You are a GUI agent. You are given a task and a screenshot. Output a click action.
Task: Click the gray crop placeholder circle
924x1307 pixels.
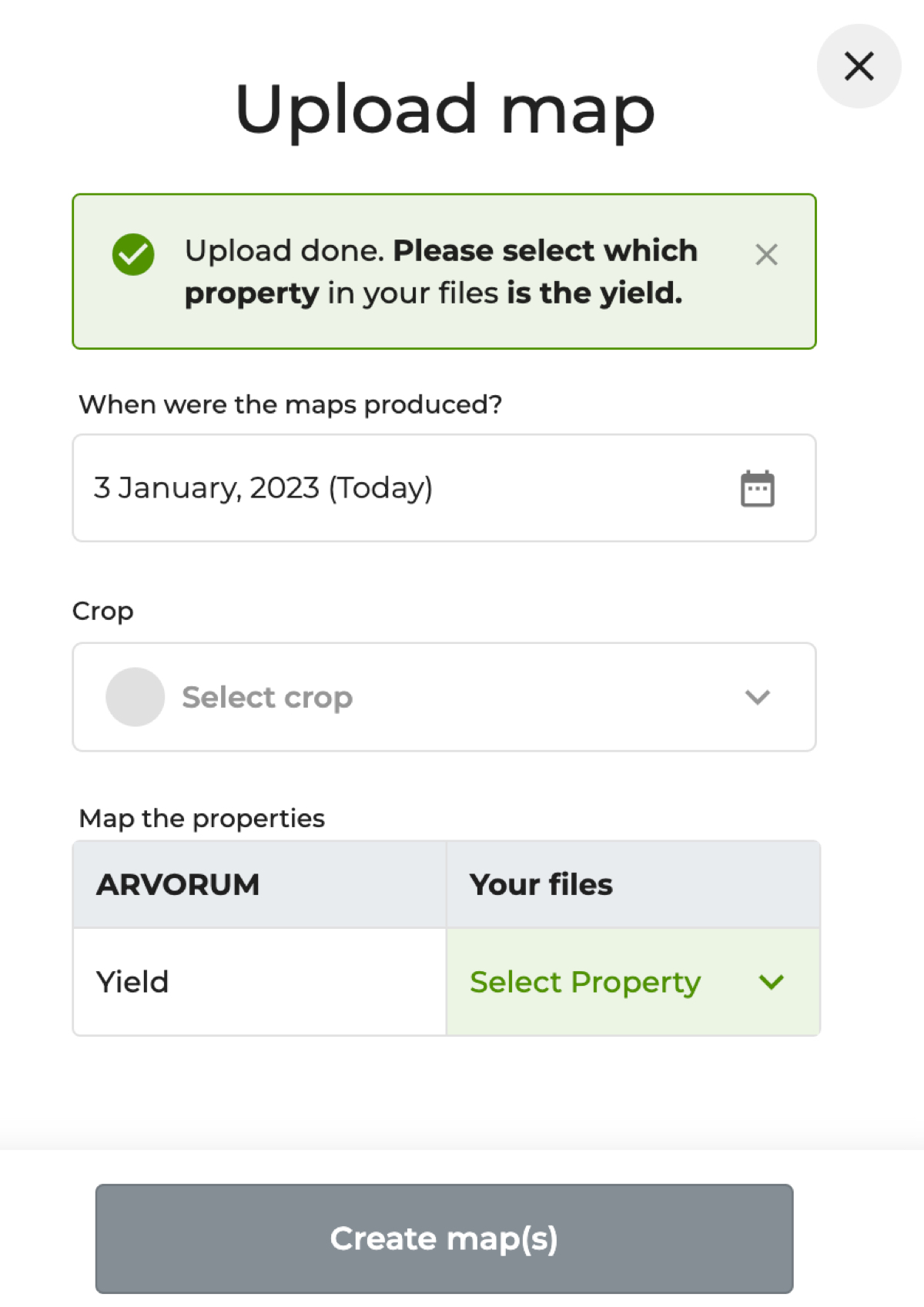[135, 696]
